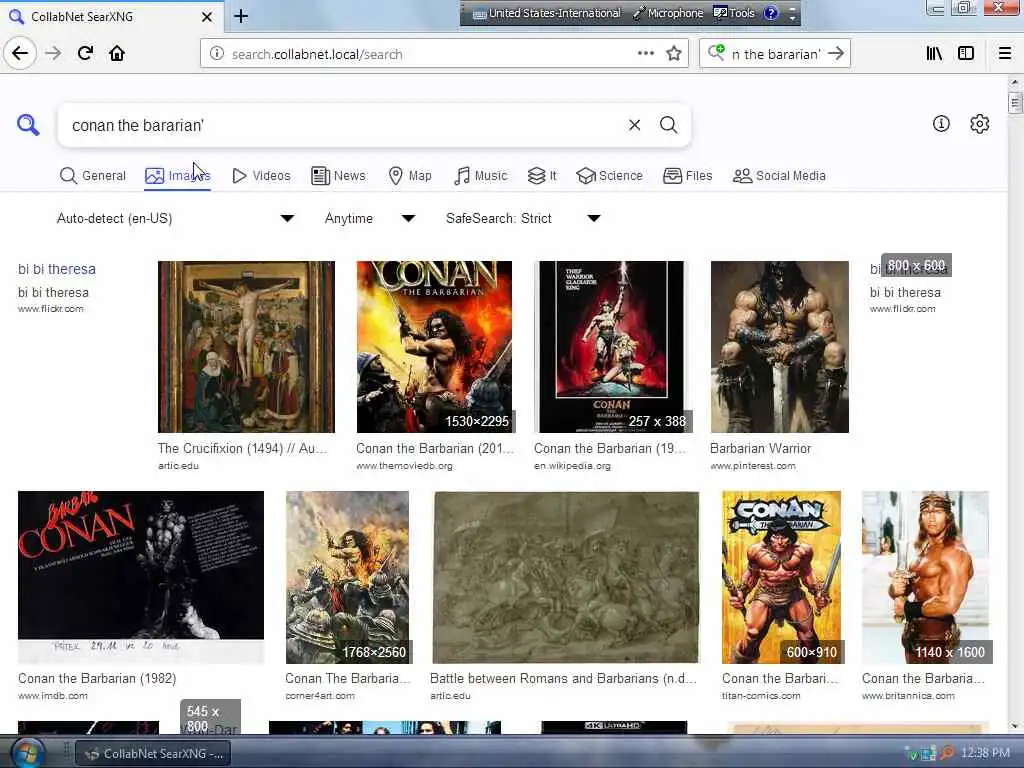The image size is (1024, 768).
Task: Submit search with the magnifier button
Action: [x=668, y=125]
